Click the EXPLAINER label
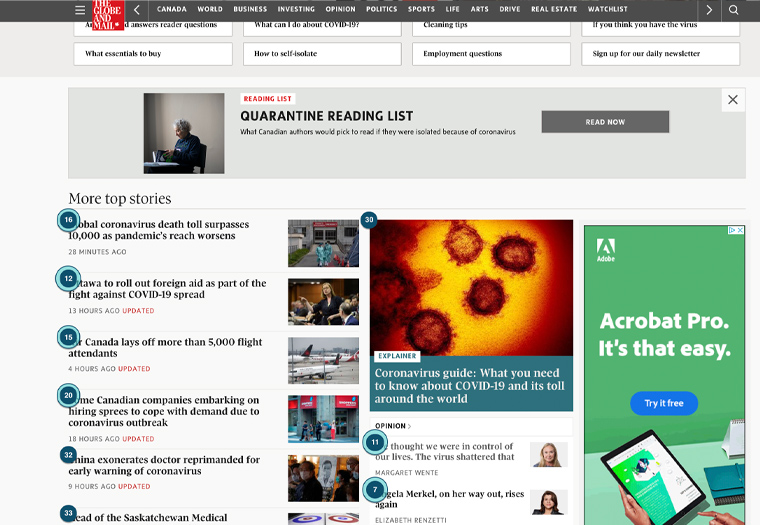 (397, 356)
